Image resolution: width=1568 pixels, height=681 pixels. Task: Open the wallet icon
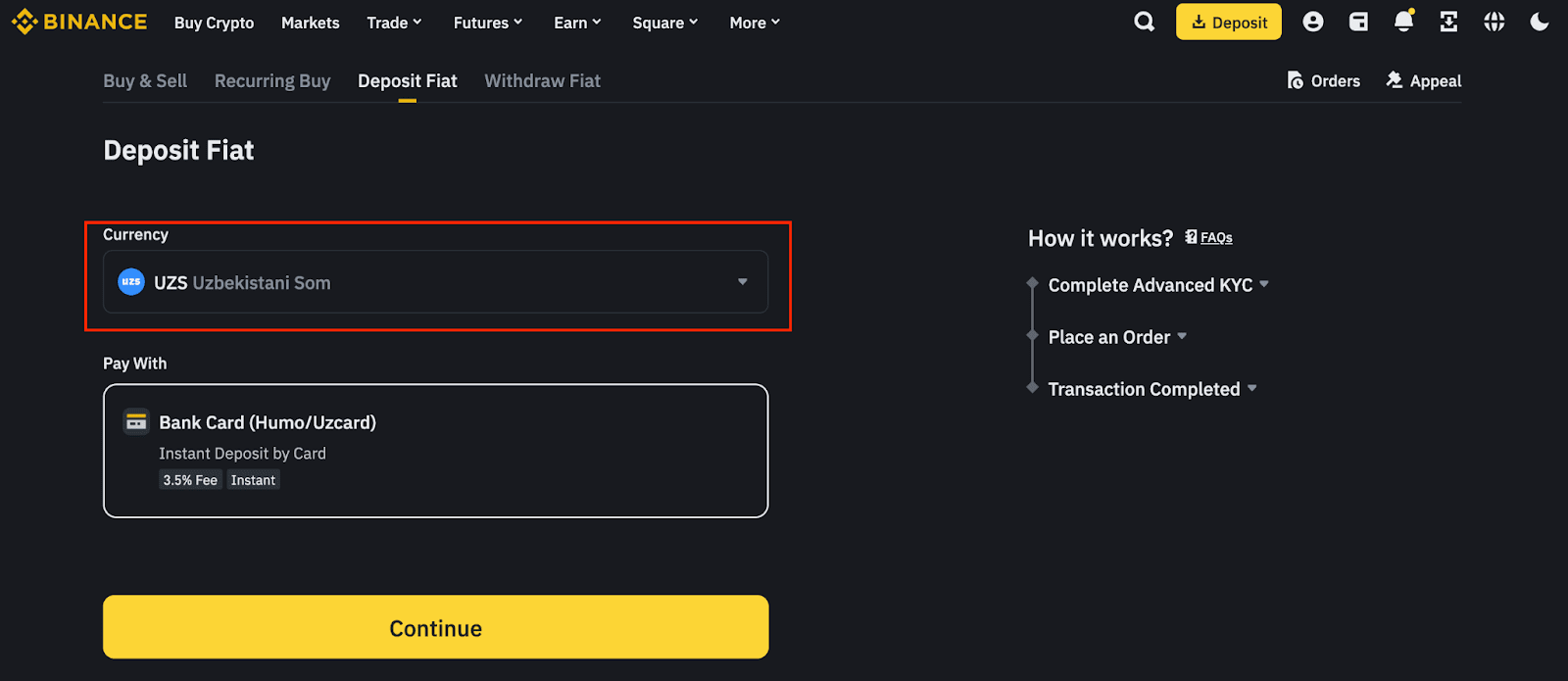coord(1358,22)
